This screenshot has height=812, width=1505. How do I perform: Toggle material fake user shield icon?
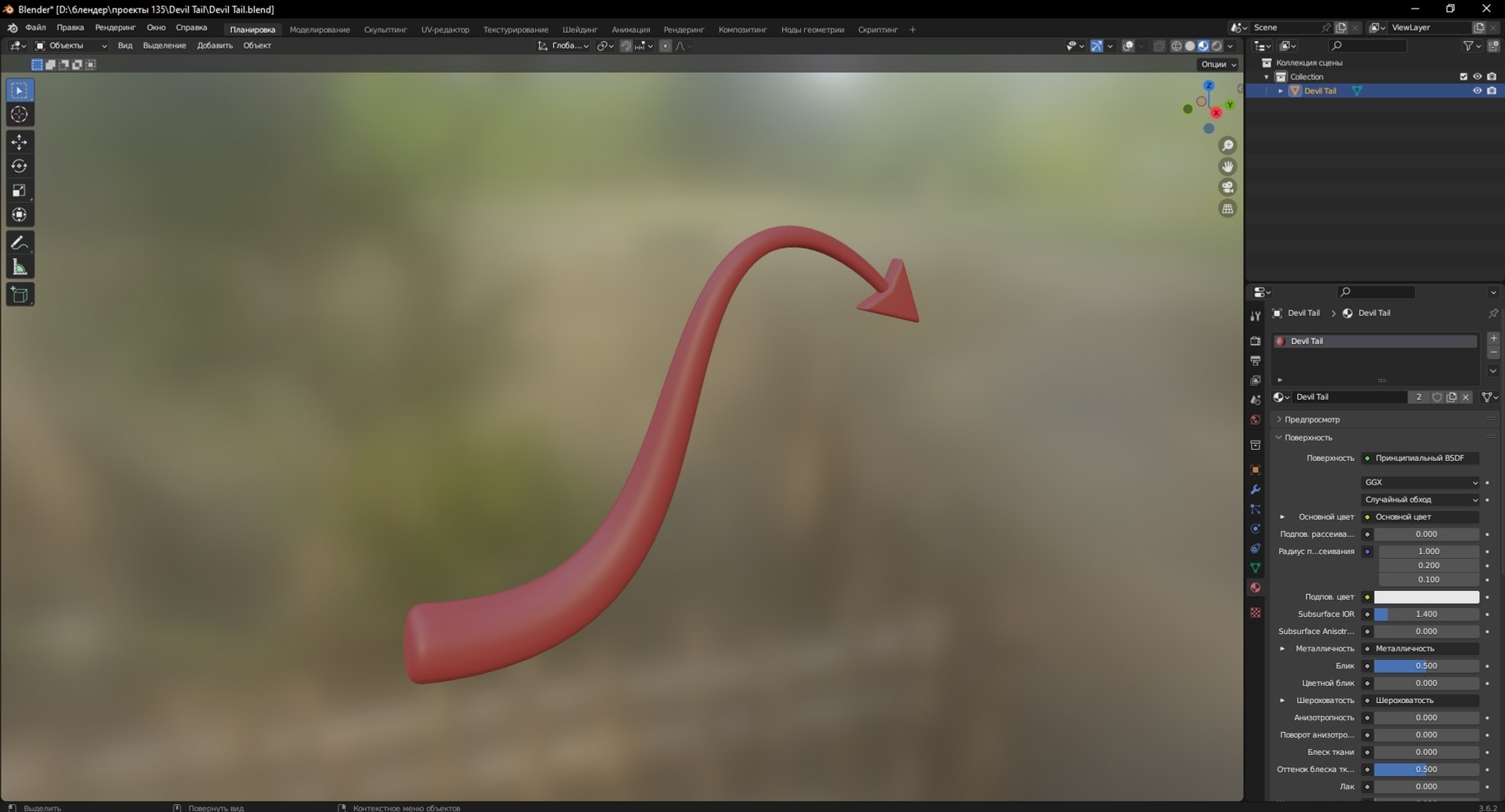1437,397
